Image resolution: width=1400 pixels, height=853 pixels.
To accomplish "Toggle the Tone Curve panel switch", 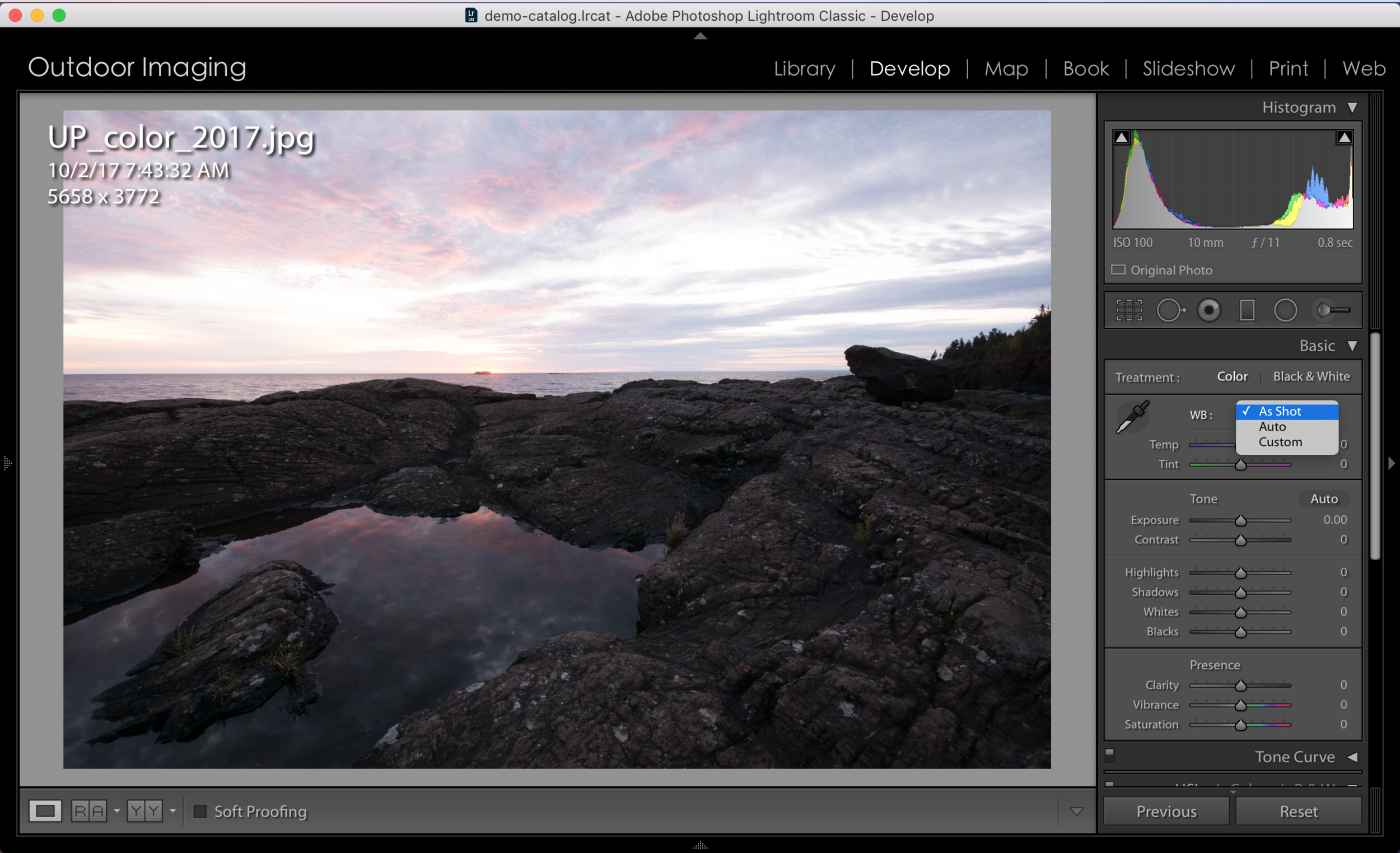I will 1109,755.
